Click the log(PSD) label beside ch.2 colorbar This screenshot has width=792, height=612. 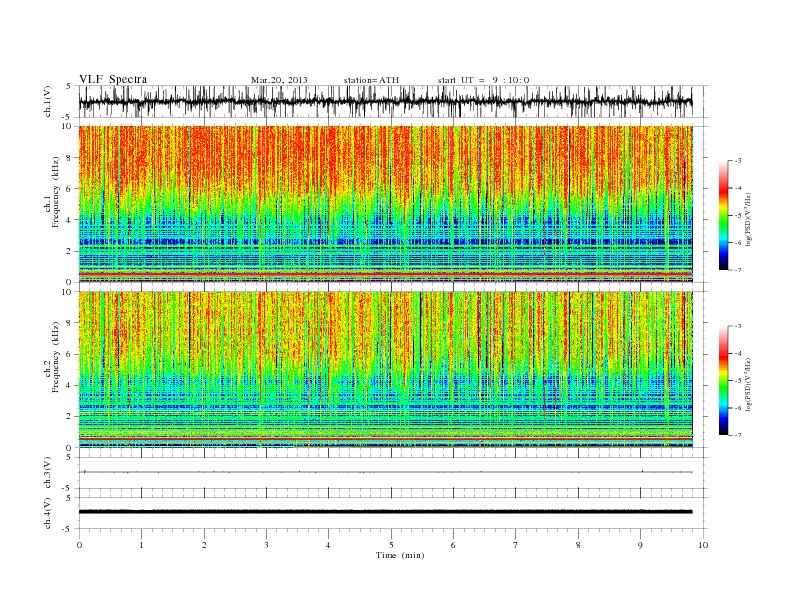pyautogui.click(x=748, y=384)
